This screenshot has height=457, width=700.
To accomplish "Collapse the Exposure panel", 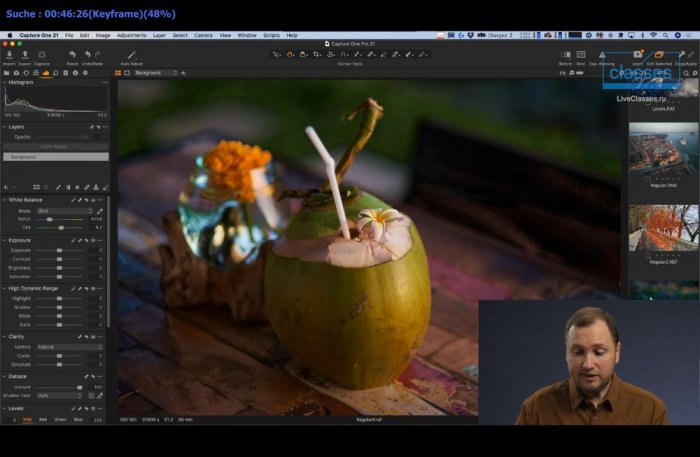I will pyautogui.click(x=4, y=240).
